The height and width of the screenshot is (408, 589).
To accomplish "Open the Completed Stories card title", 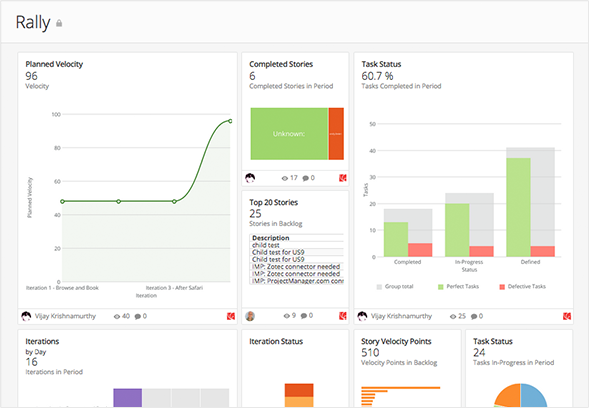I will (x=281, y=64).
